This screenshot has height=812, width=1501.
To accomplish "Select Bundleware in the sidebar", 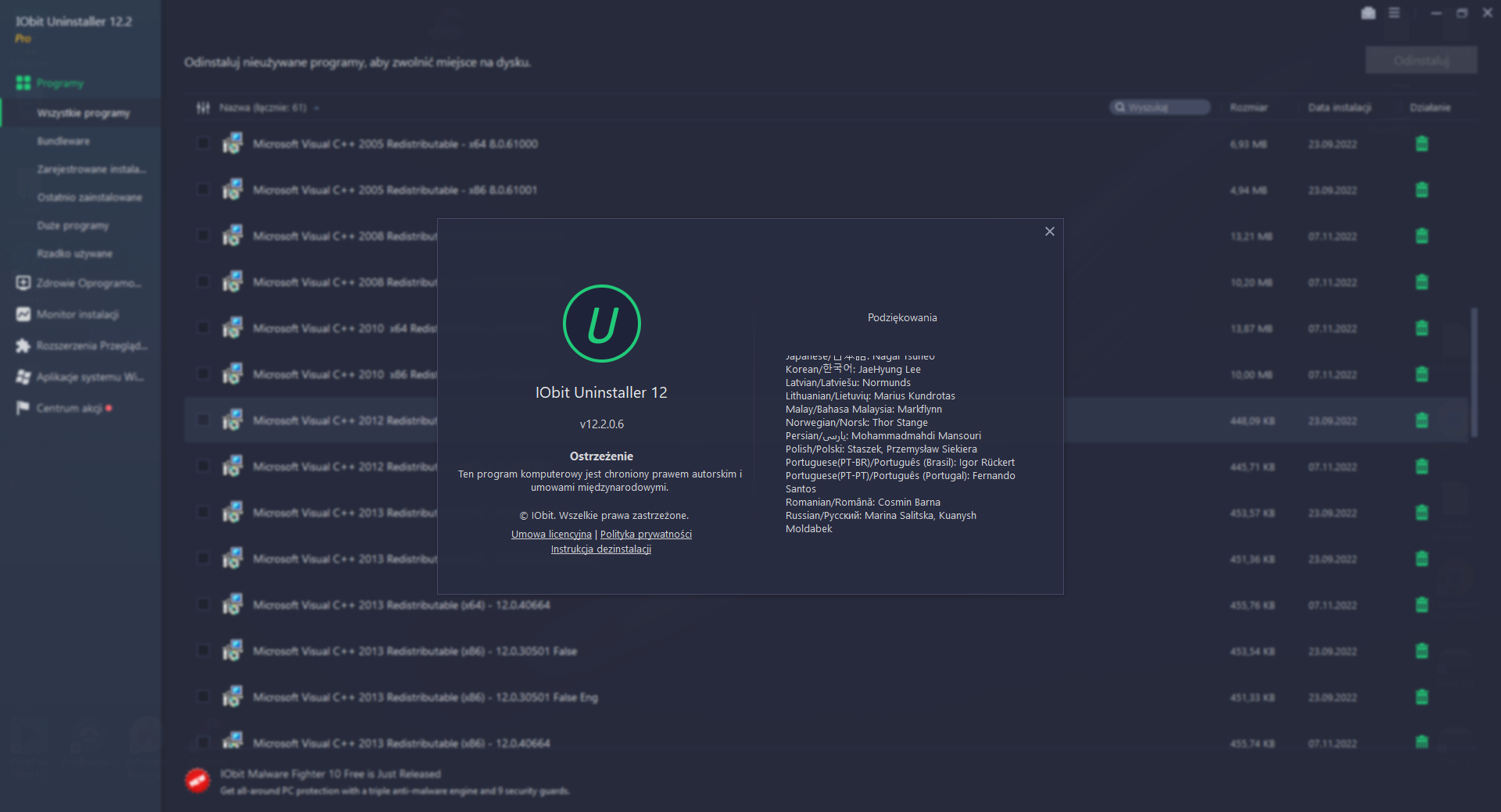I will [63, 141].
